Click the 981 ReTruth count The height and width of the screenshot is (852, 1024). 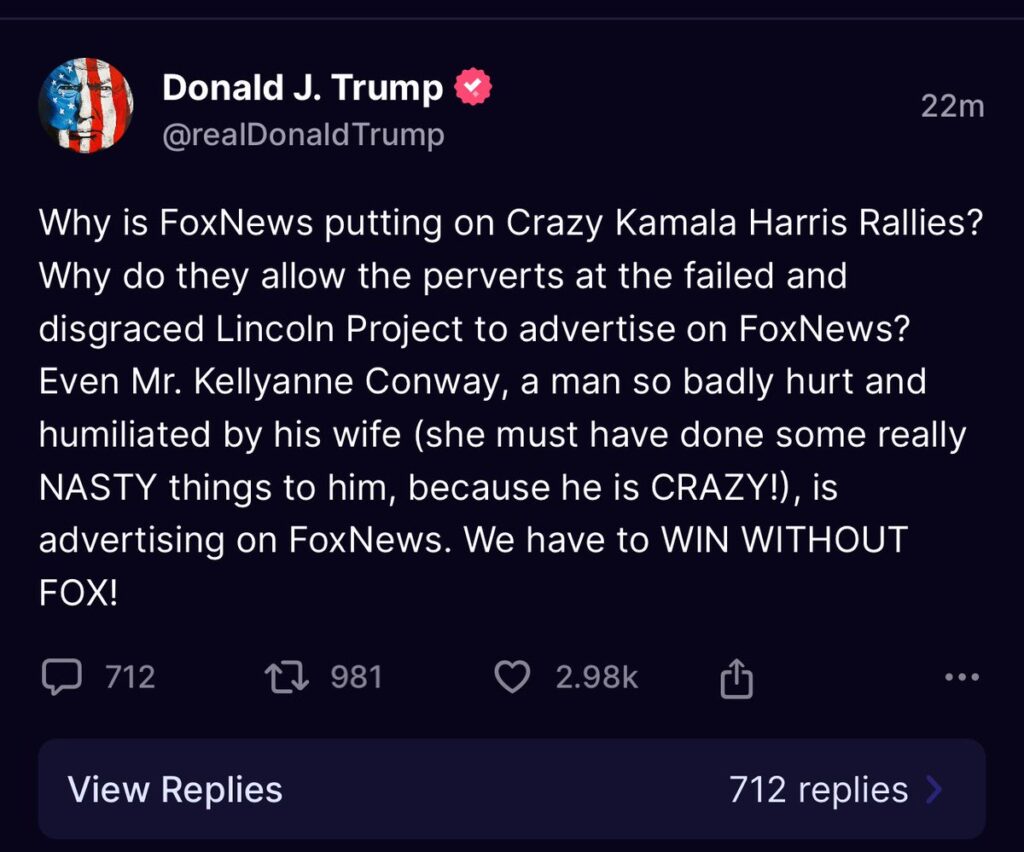point(357,677)
